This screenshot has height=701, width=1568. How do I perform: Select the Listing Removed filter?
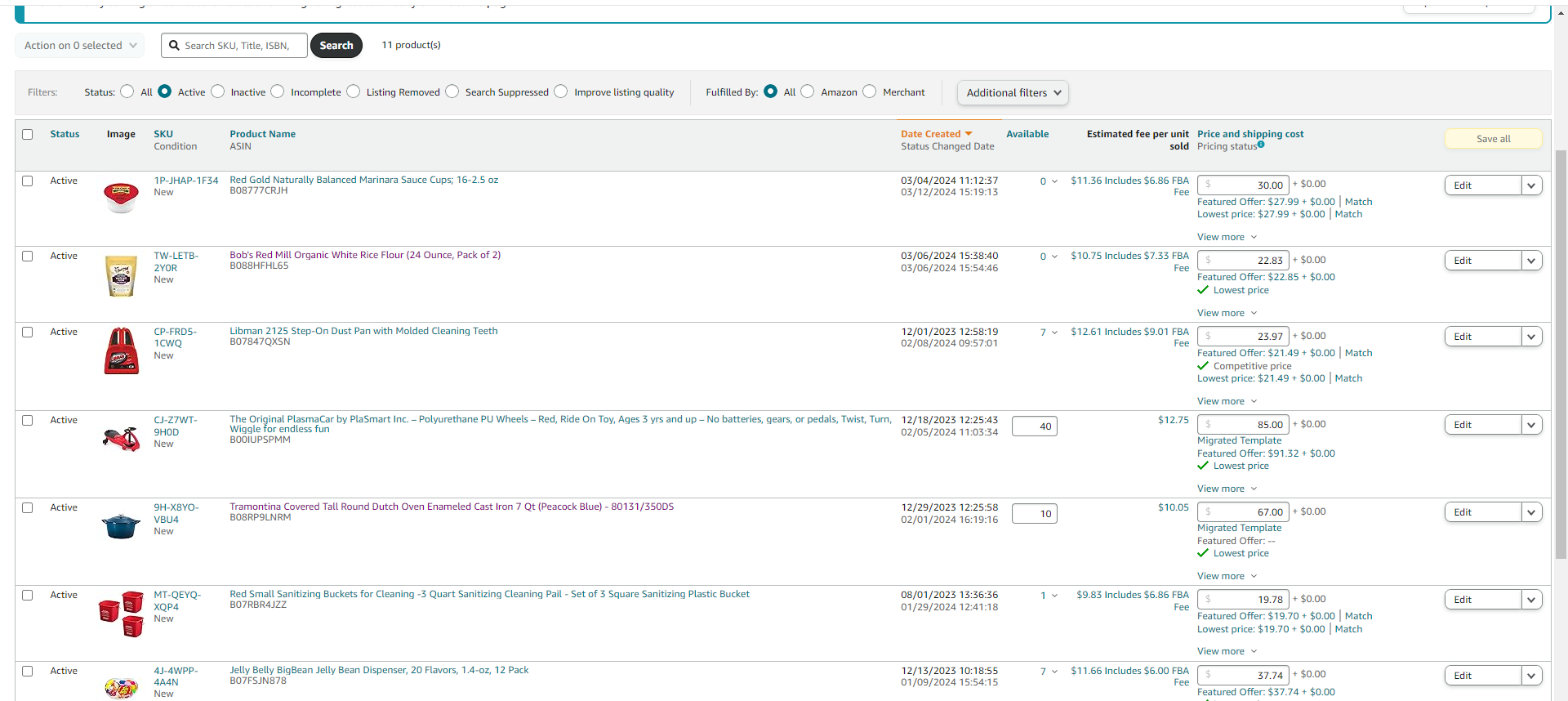[x=353, y=92]
